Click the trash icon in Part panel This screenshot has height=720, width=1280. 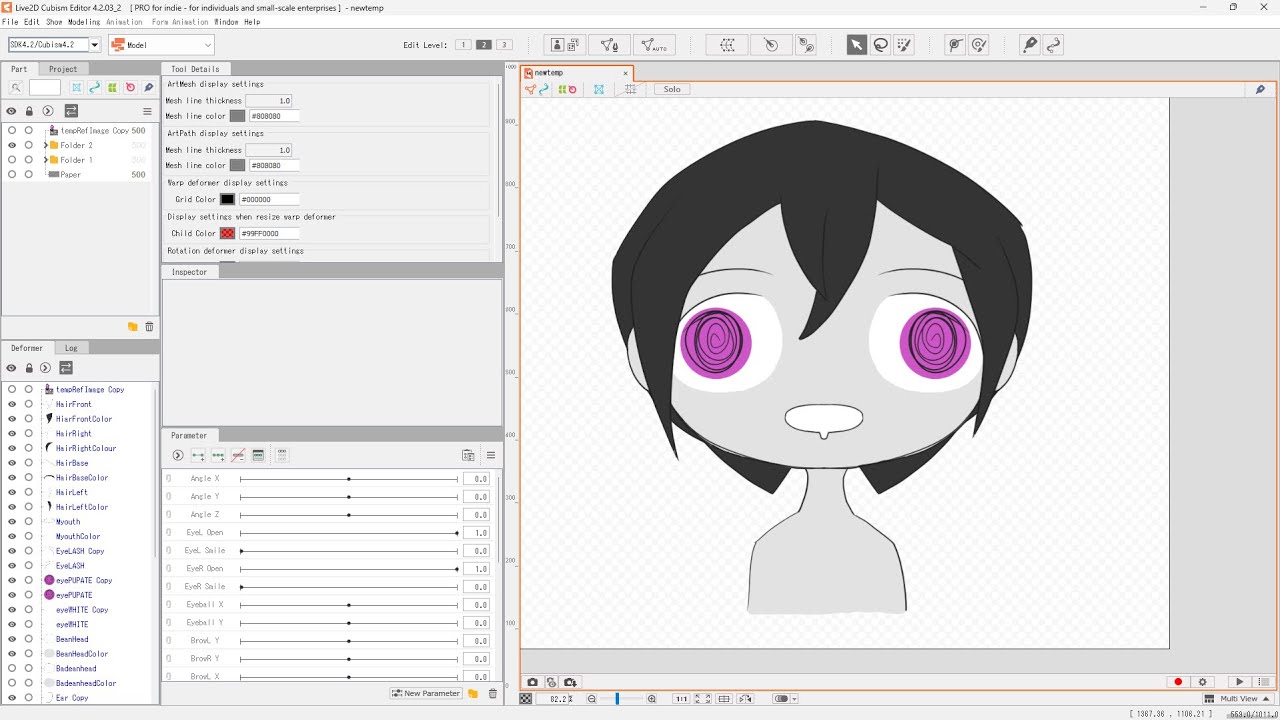click(149, 327)
